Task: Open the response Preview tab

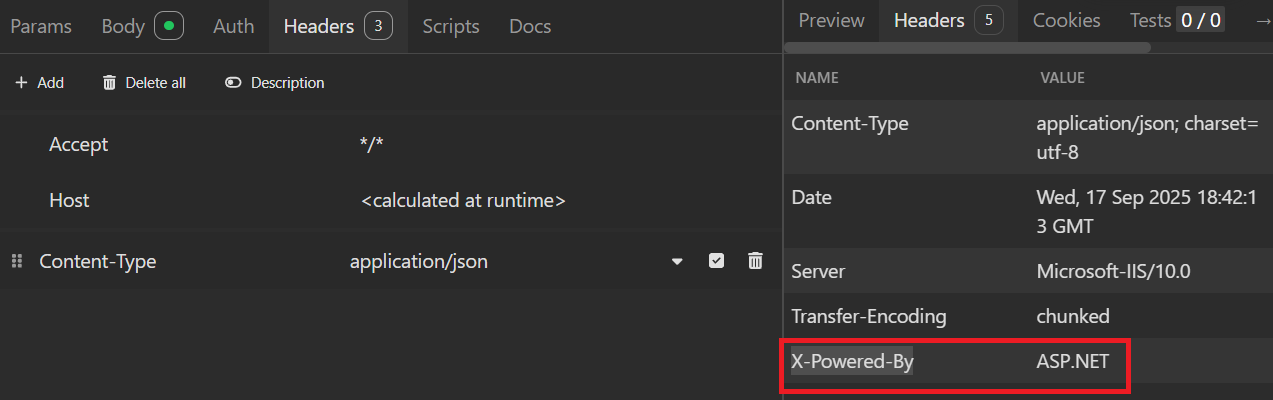Action: pyautogui.click(x=831, y=20)
